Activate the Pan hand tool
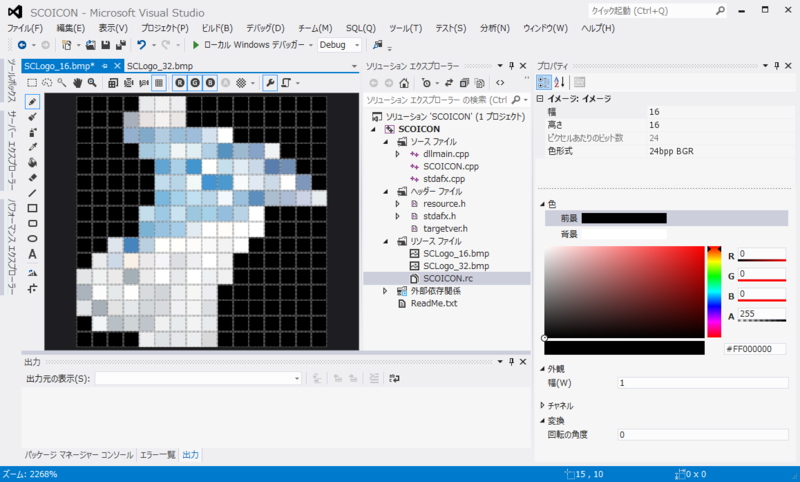This screenshot has width=800, height=482. click(77, 83)
